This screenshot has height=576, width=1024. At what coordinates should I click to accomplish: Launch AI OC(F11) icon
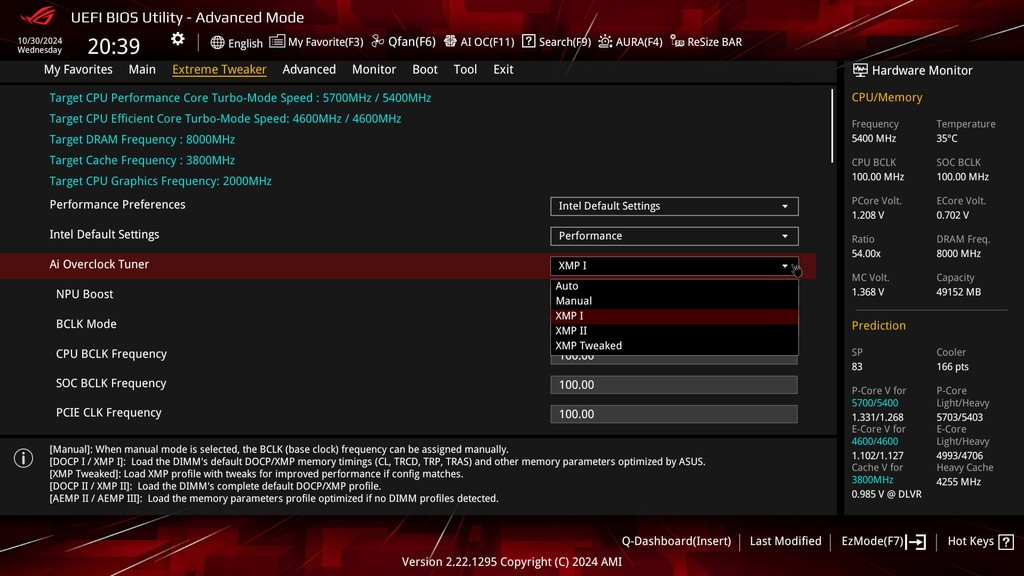coord(450,41)
